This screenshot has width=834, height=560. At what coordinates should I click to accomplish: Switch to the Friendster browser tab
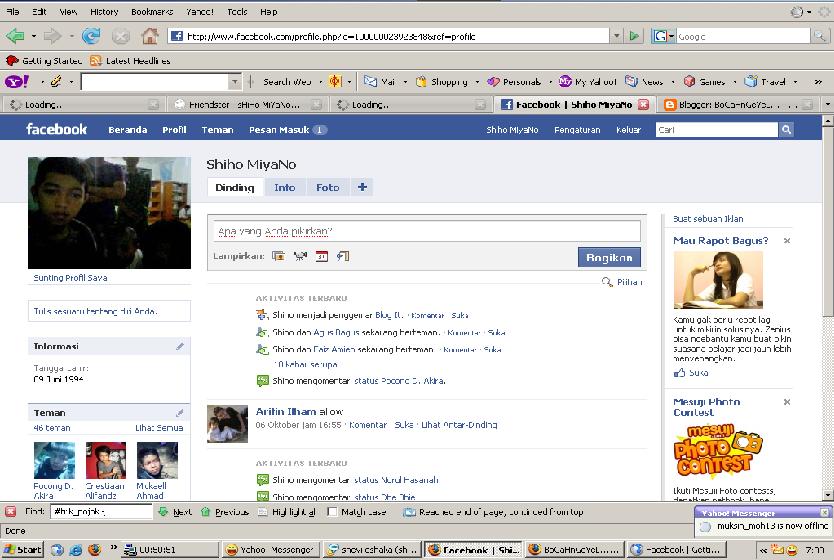248,104
